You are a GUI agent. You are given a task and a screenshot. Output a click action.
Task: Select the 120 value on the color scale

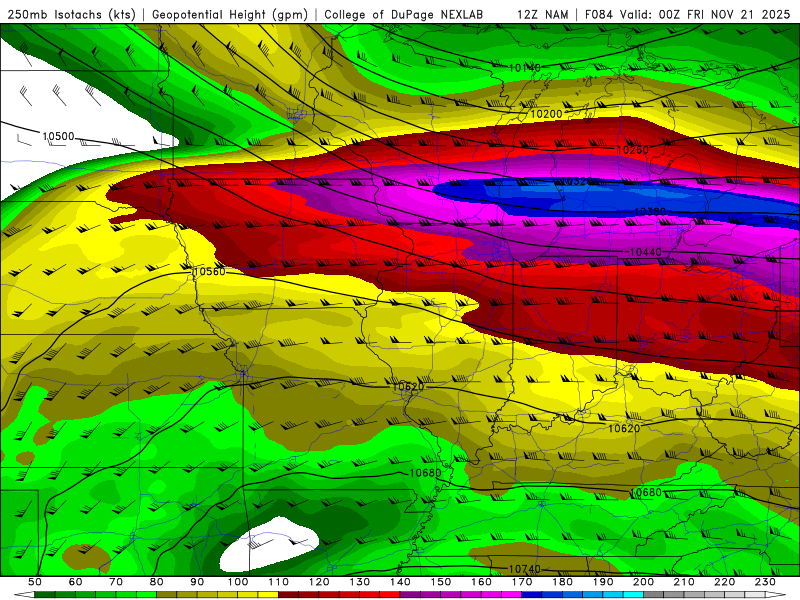[319, 582]
